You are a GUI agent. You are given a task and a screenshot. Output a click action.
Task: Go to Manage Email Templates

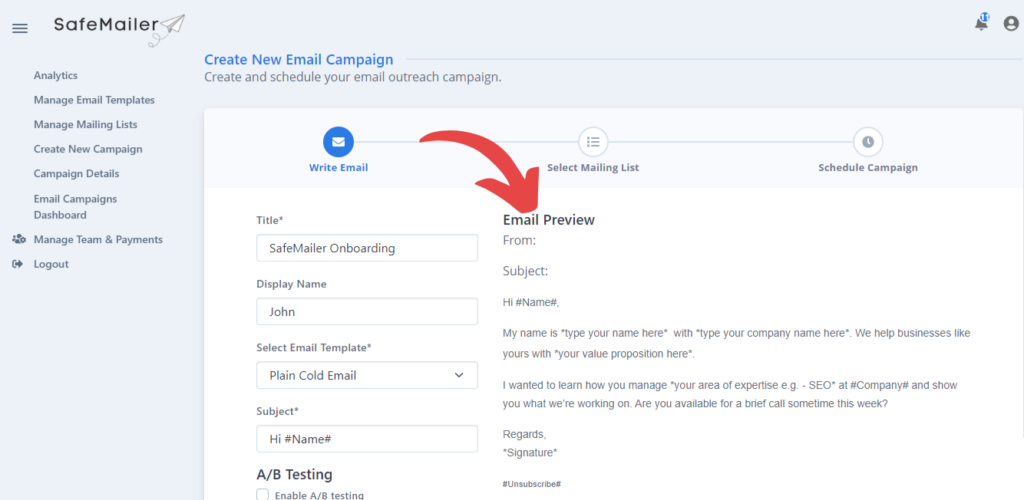pyautogui.click(x=94, y=101)
